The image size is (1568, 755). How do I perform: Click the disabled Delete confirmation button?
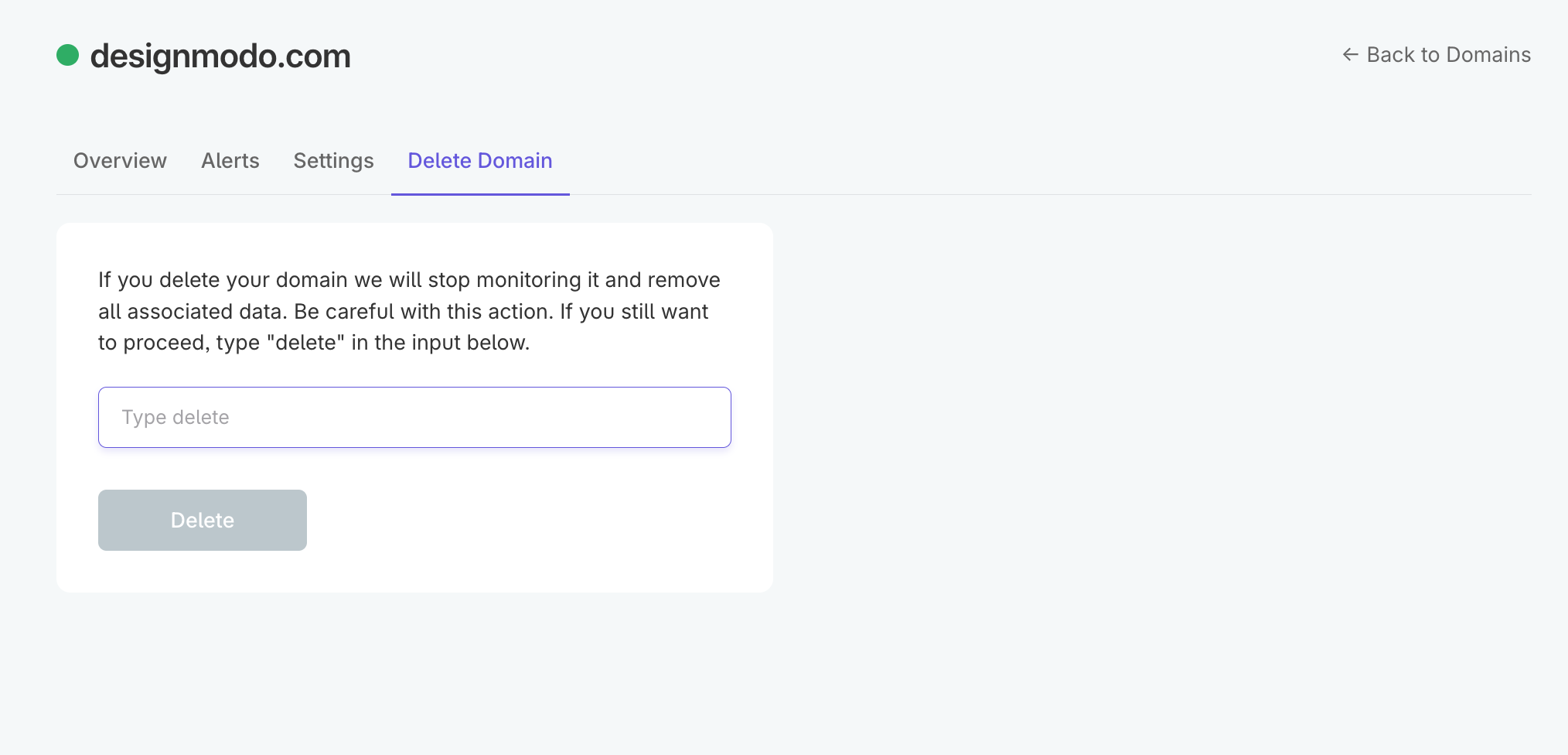click(x=202, y=520)
